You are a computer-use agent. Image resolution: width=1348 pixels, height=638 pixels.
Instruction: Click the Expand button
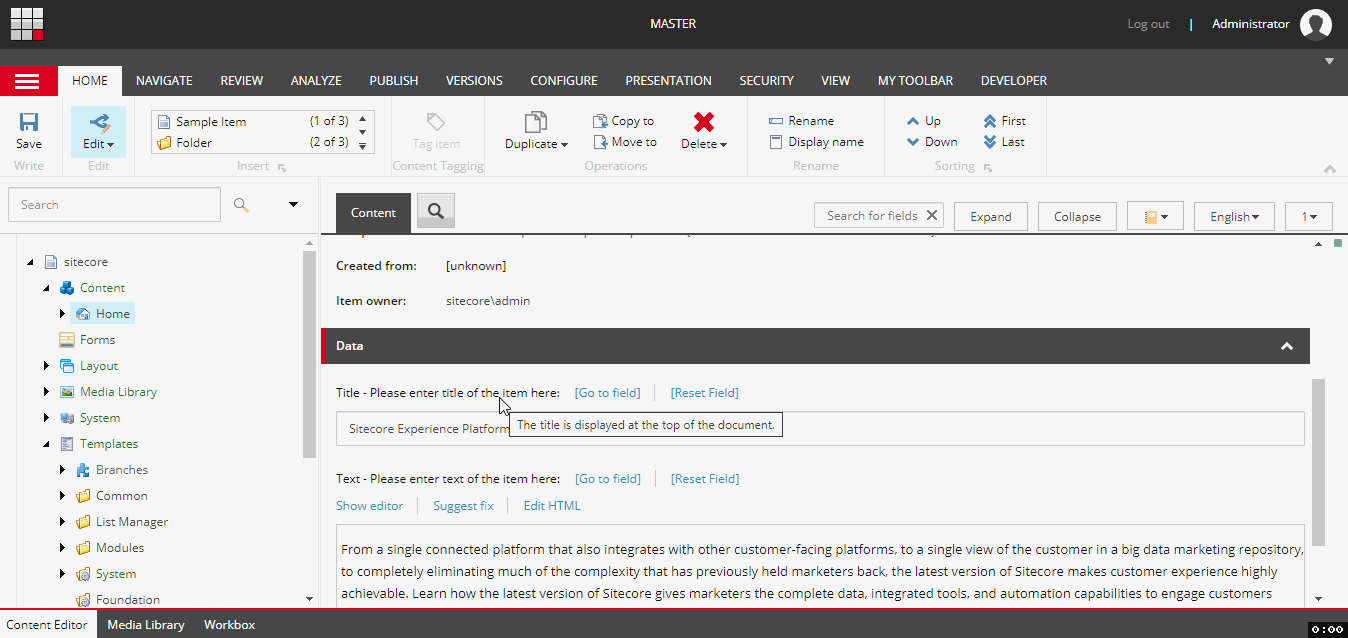tap(991, 216)
